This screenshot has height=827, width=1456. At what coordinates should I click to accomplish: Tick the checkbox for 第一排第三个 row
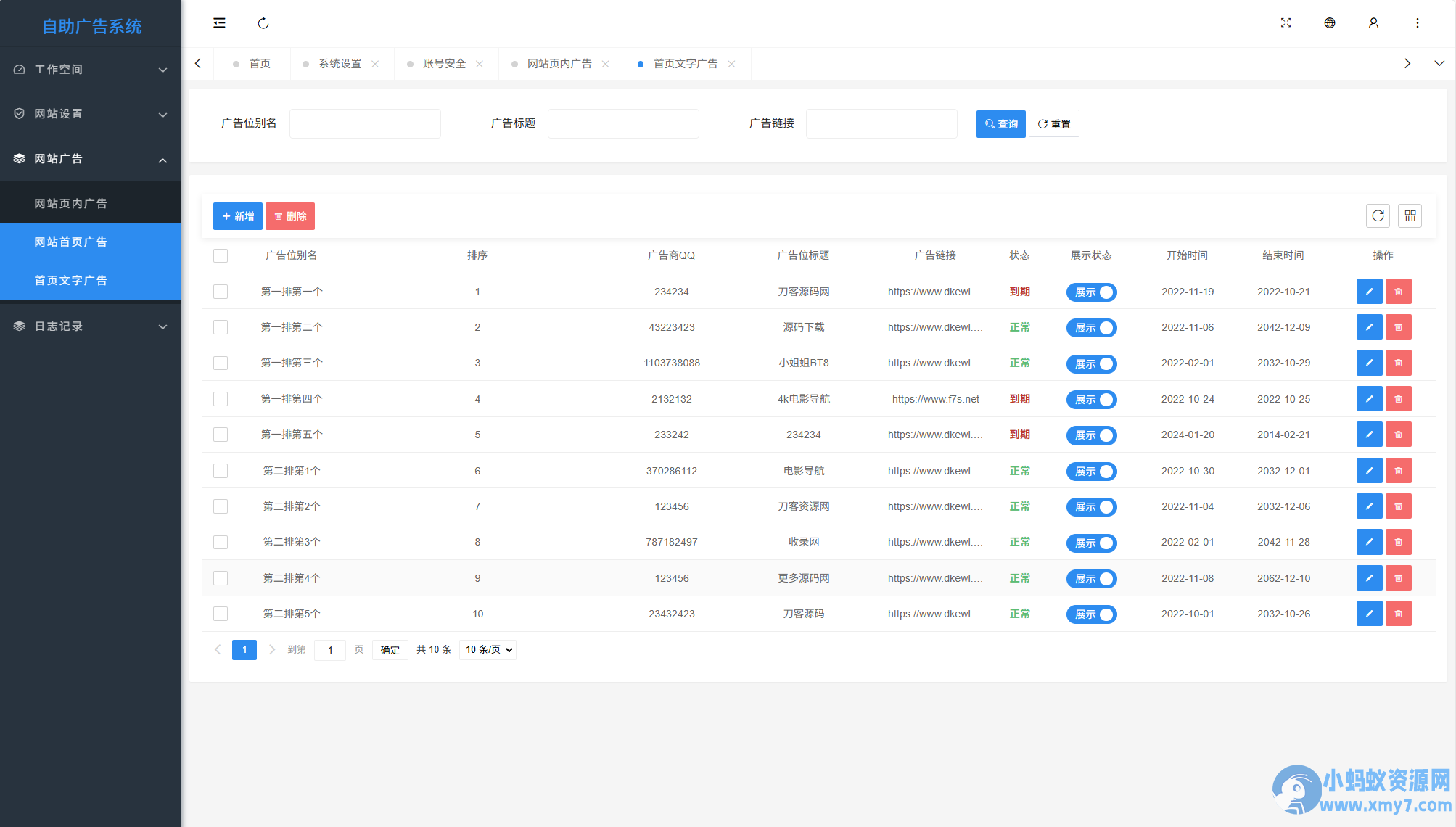221,363
